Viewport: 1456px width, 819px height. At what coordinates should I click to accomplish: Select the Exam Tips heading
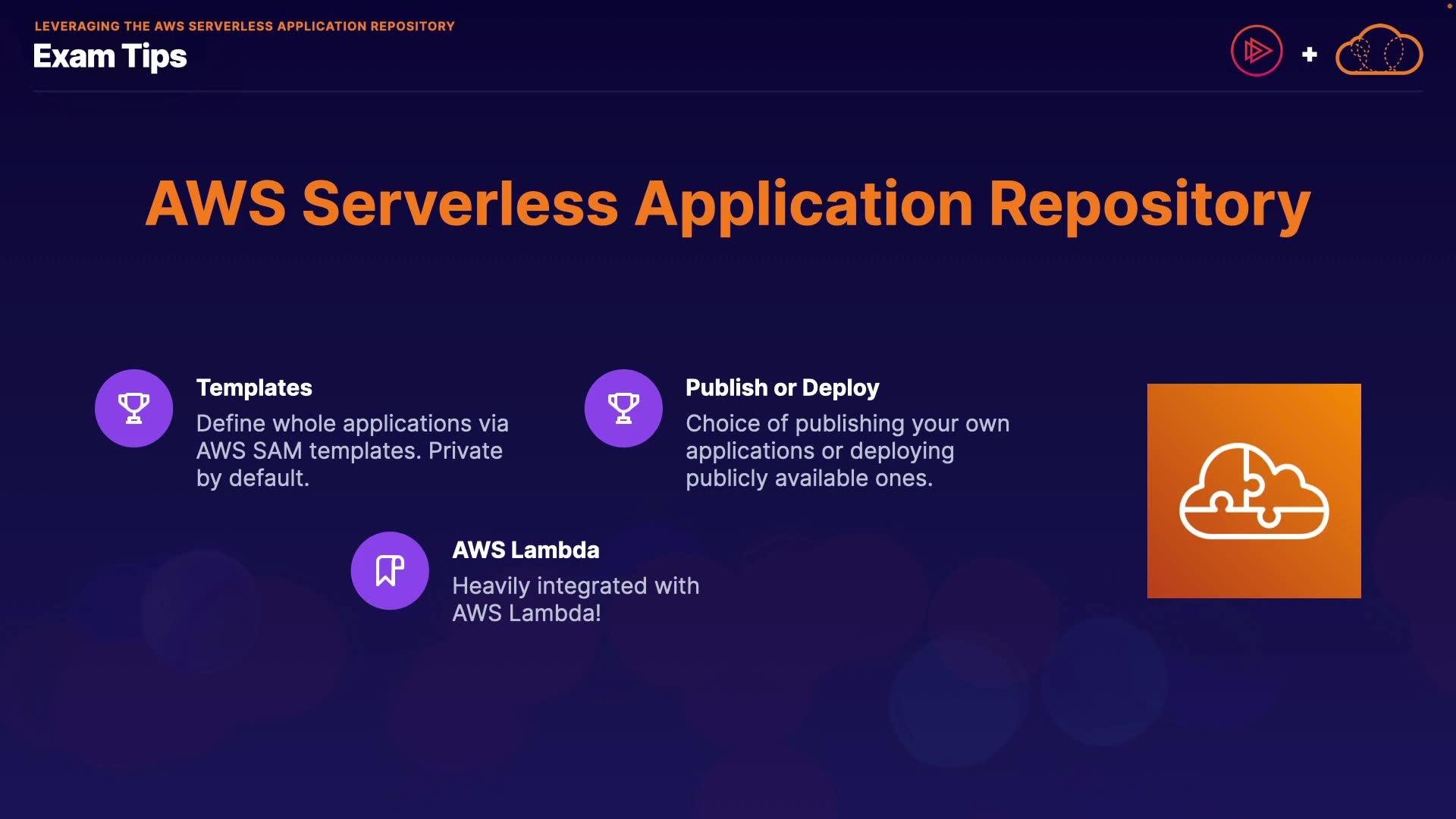(x=110, y=56)
